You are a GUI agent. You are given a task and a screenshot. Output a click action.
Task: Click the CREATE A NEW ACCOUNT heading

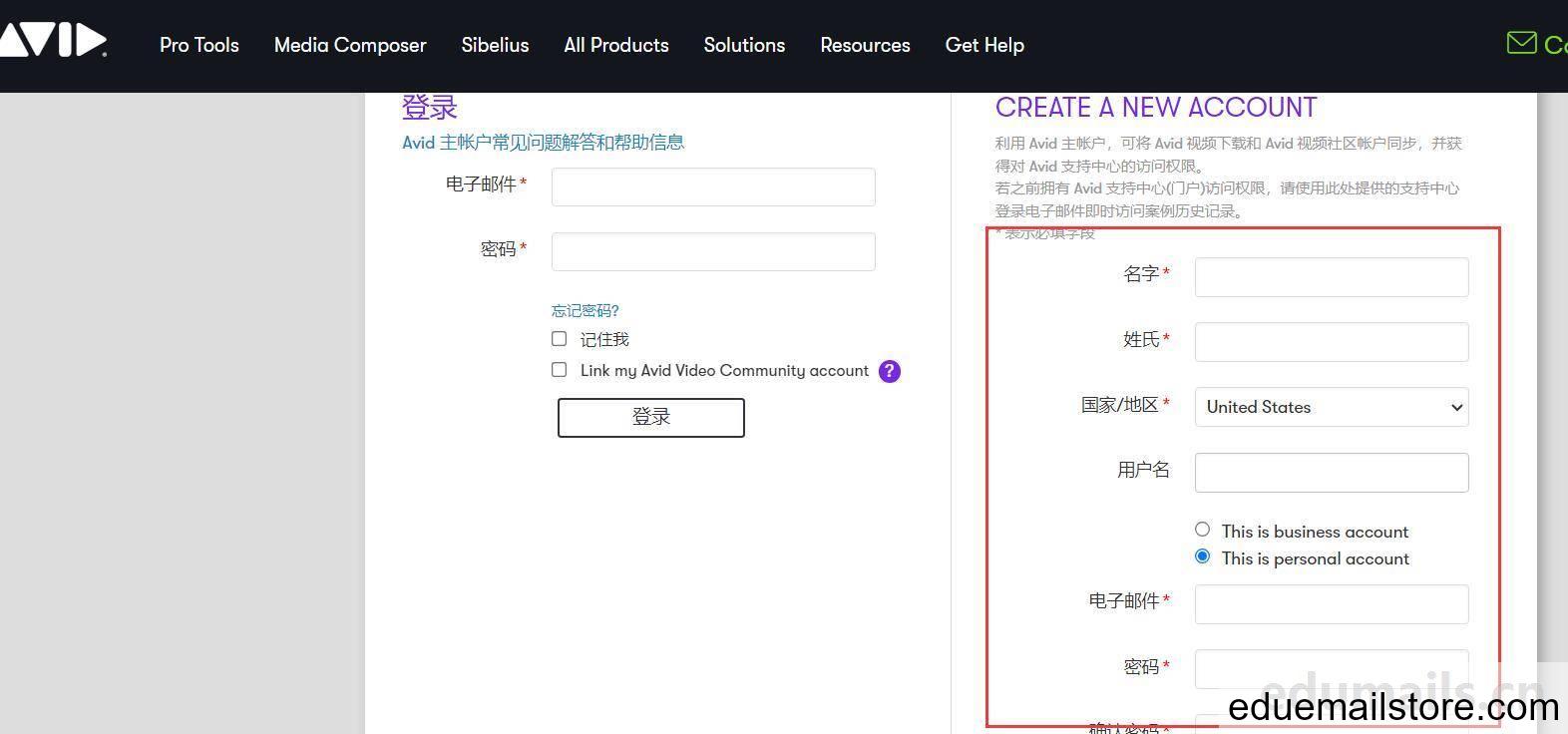(1156, 108)
